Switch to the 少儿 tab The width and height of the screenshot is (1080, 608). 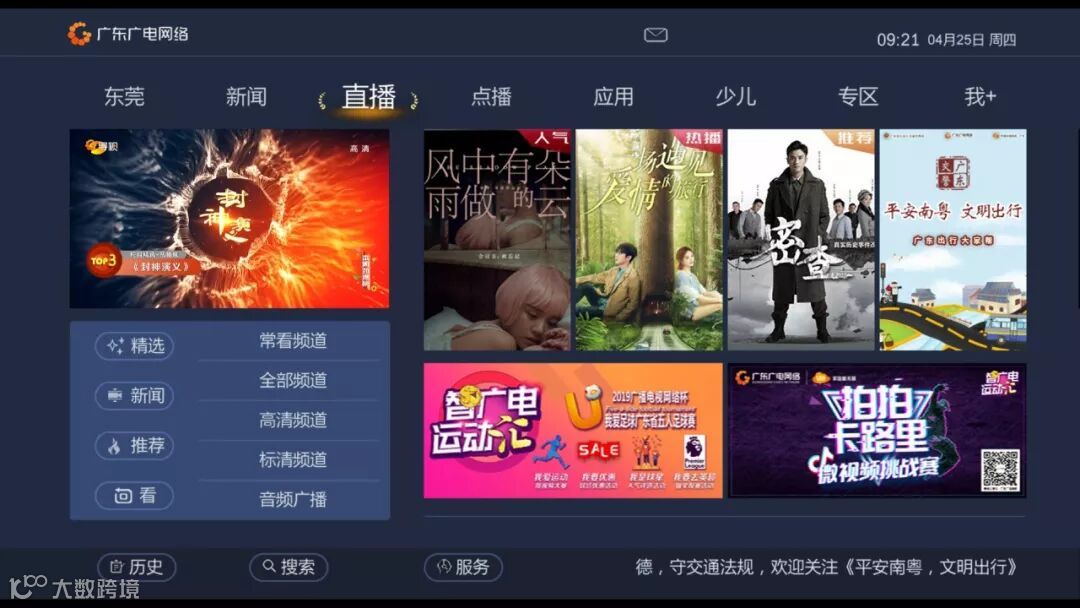736,96
